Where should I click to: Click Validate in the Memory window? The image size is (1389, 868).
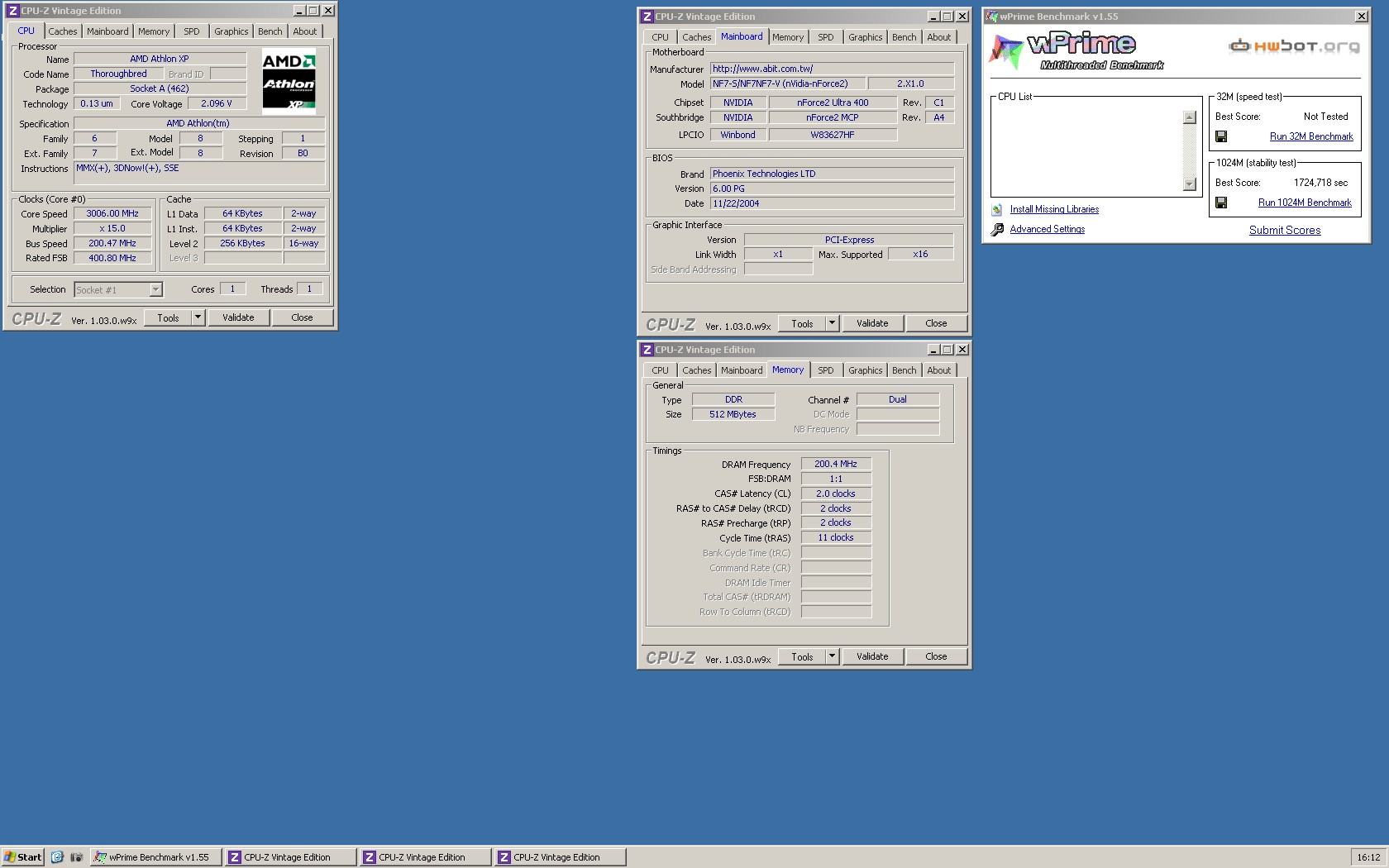pyautogui.click(x=872, y=656)
